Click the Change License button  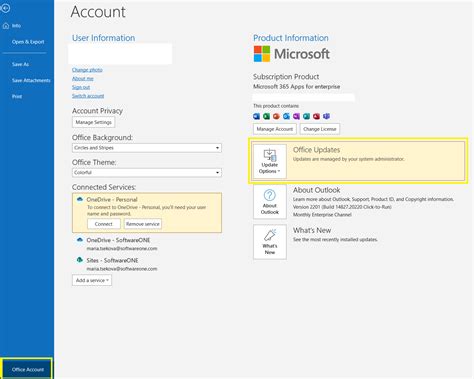(x=320, y=129)
